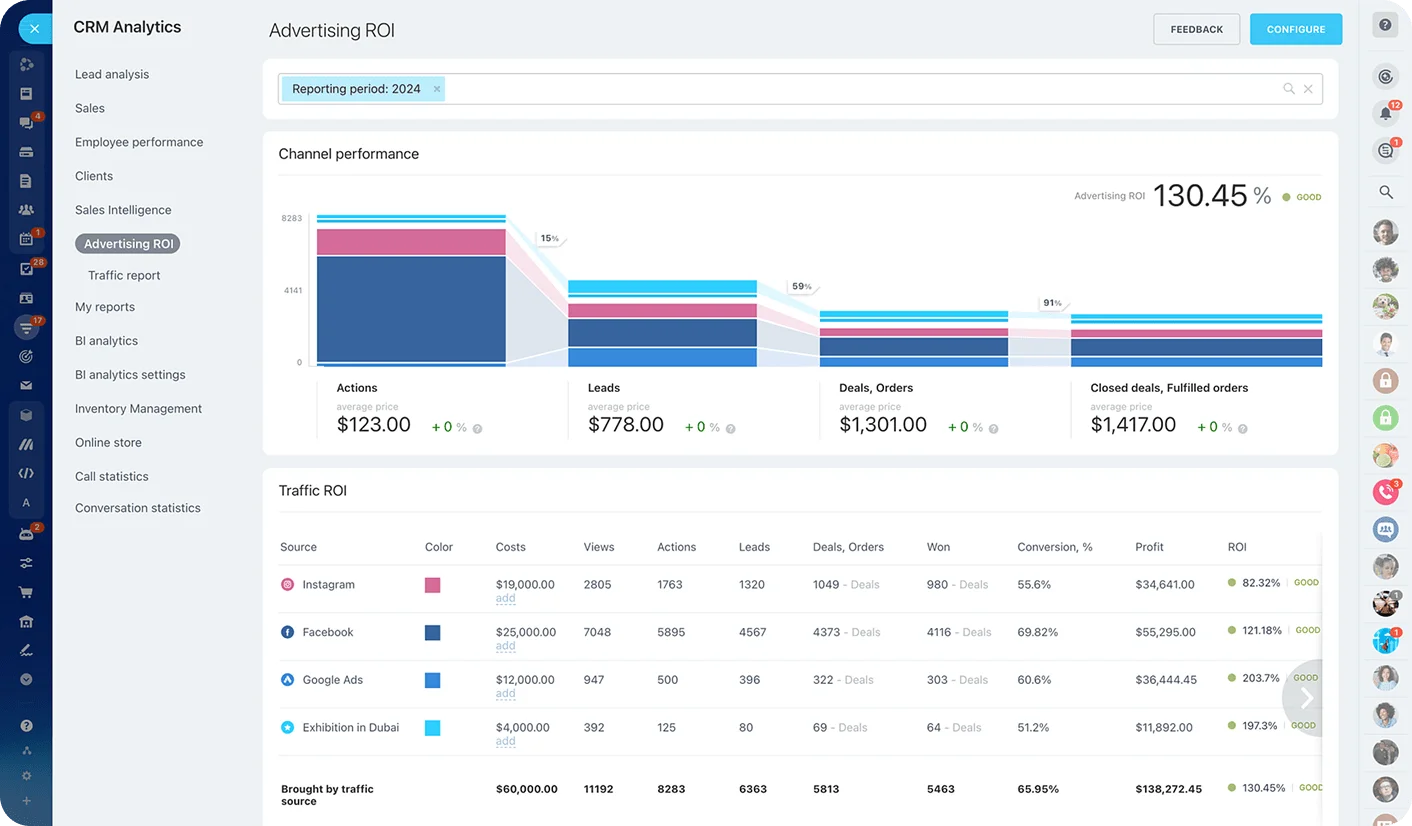The image size is (1412, 826).
Task: Click into the report filter search field
Action: [860, 89]
